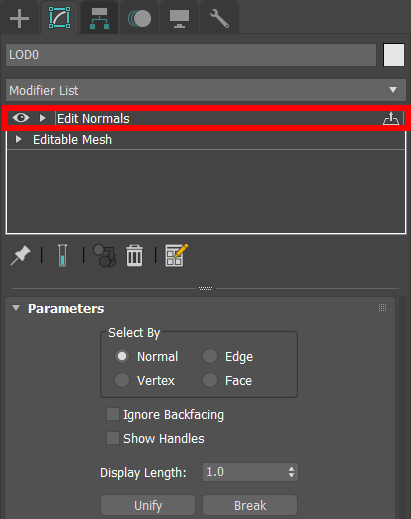Open the Hierarchy panel tab
Viewport: 411px width, 519px height.
(x=99, y=18)
